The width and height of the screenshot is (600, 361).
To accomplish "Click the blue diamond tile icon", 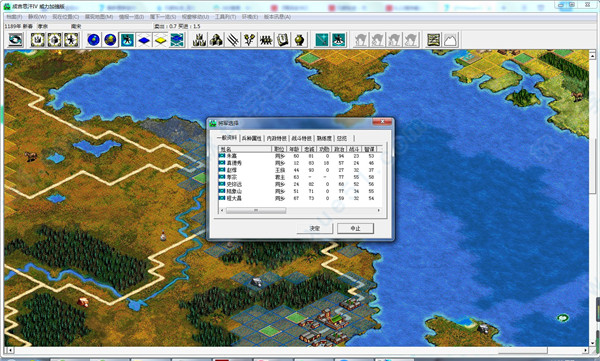I will click(x=143, y=40).
